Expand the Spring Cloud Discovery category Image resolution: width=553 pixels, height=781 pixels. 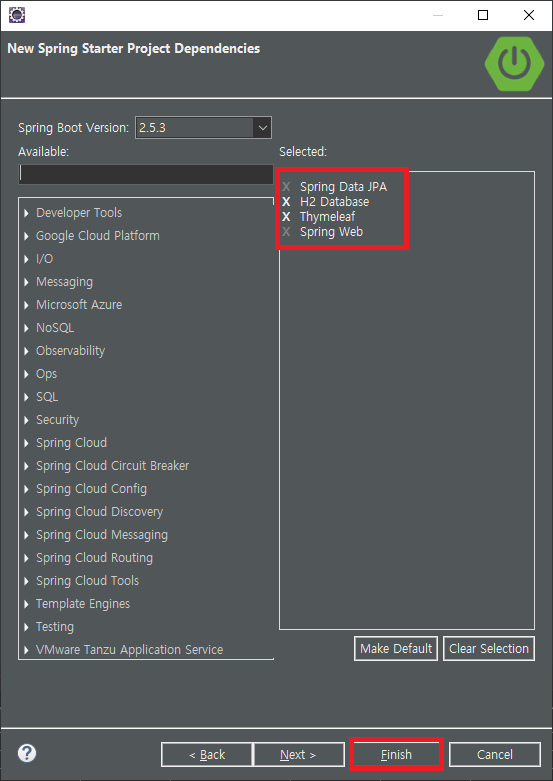coord(26,512)
